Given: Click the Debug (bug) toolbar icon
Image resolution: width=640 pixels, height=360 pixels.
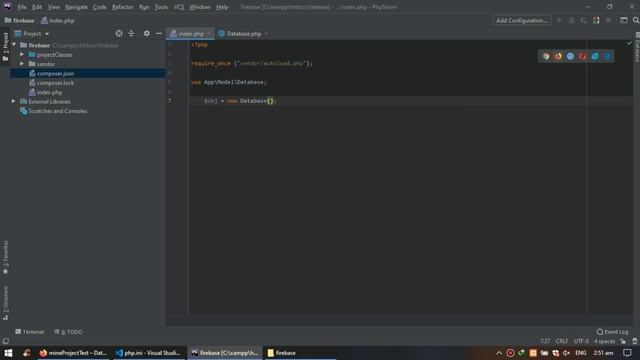Looking at the screenshot, I should 572,20.
